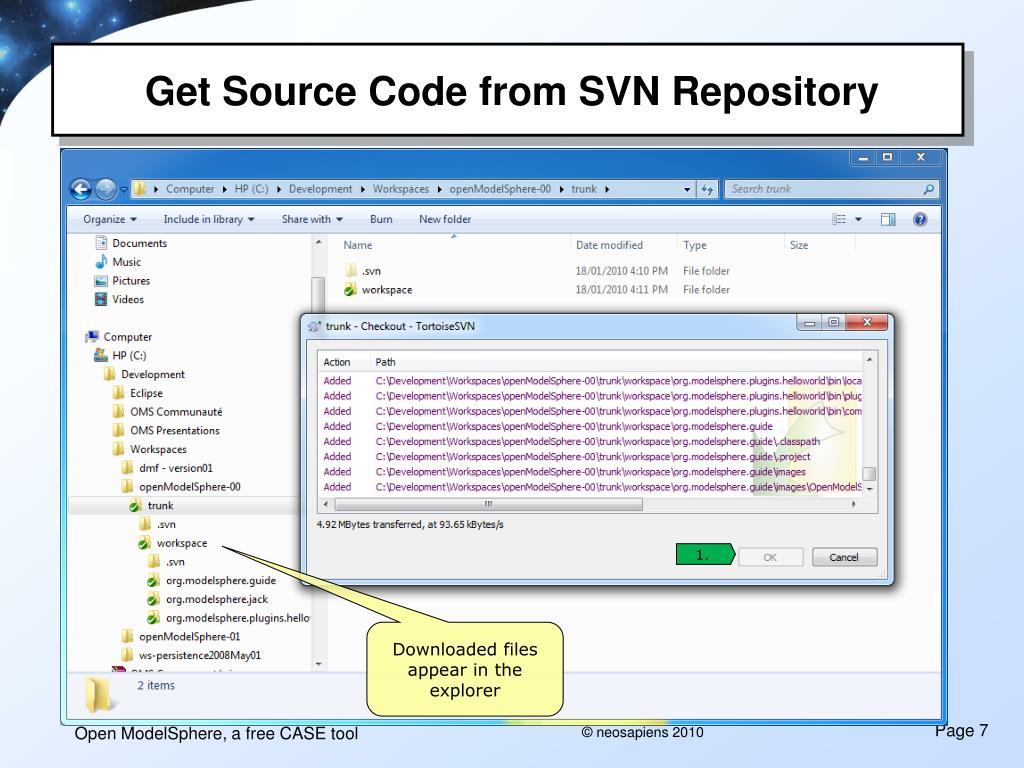The width and height of the screenshot is (1024, 768).
Task: Open the Organize menu
Action: [109, 219]
